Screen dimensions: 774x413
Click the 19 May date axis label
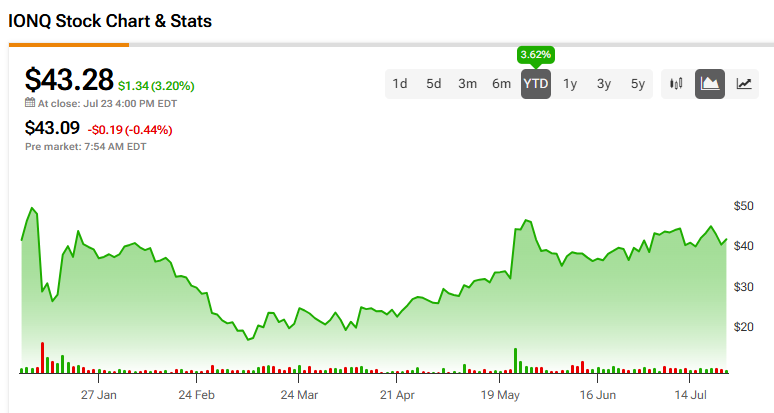pos(504,395)
